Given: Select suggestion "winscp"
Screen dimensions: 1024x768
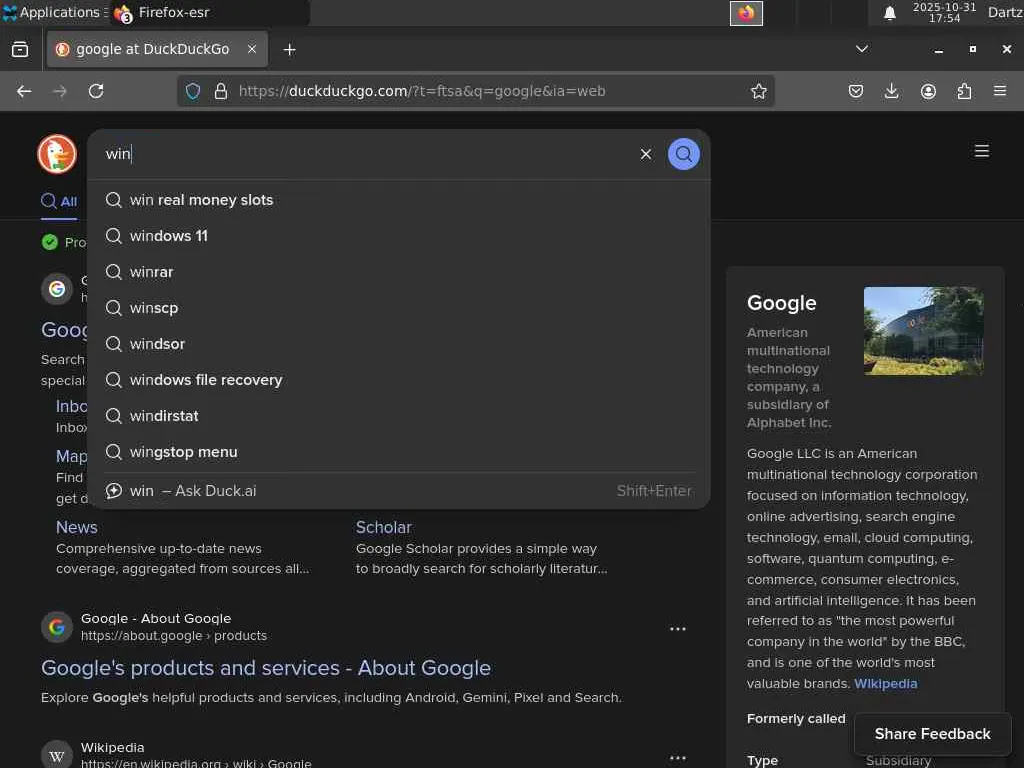Looking at the screenshot, I should click(399, 308).
